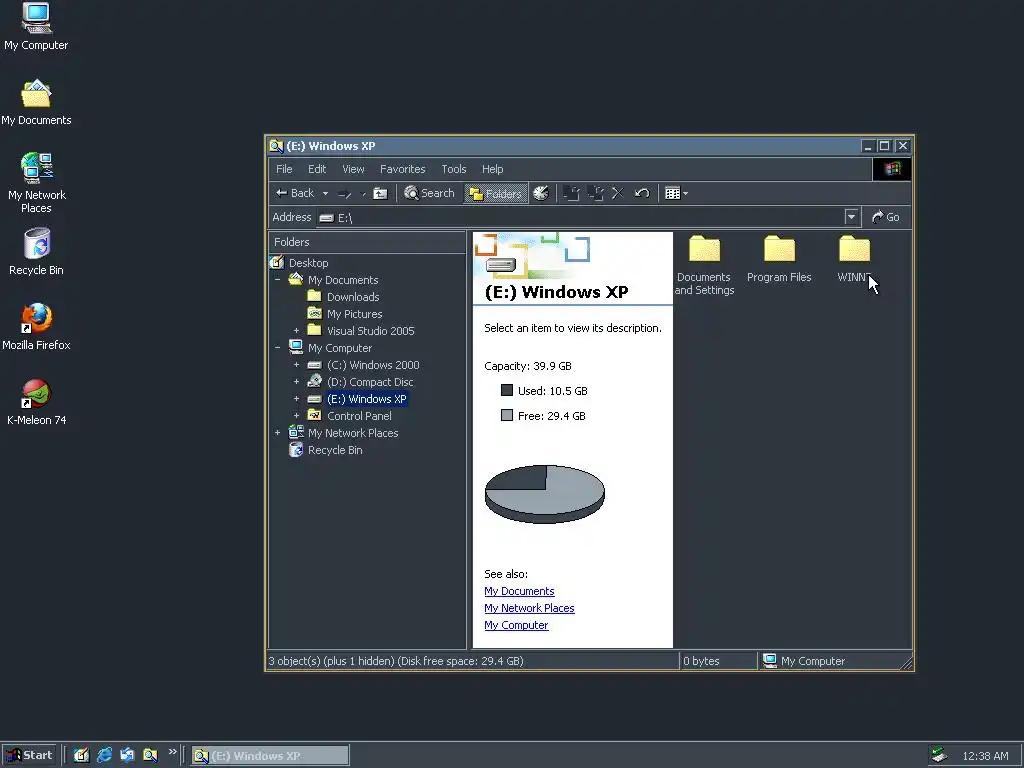Click the Back button
Screen dimensions: 1024x768
pos(295,193)
